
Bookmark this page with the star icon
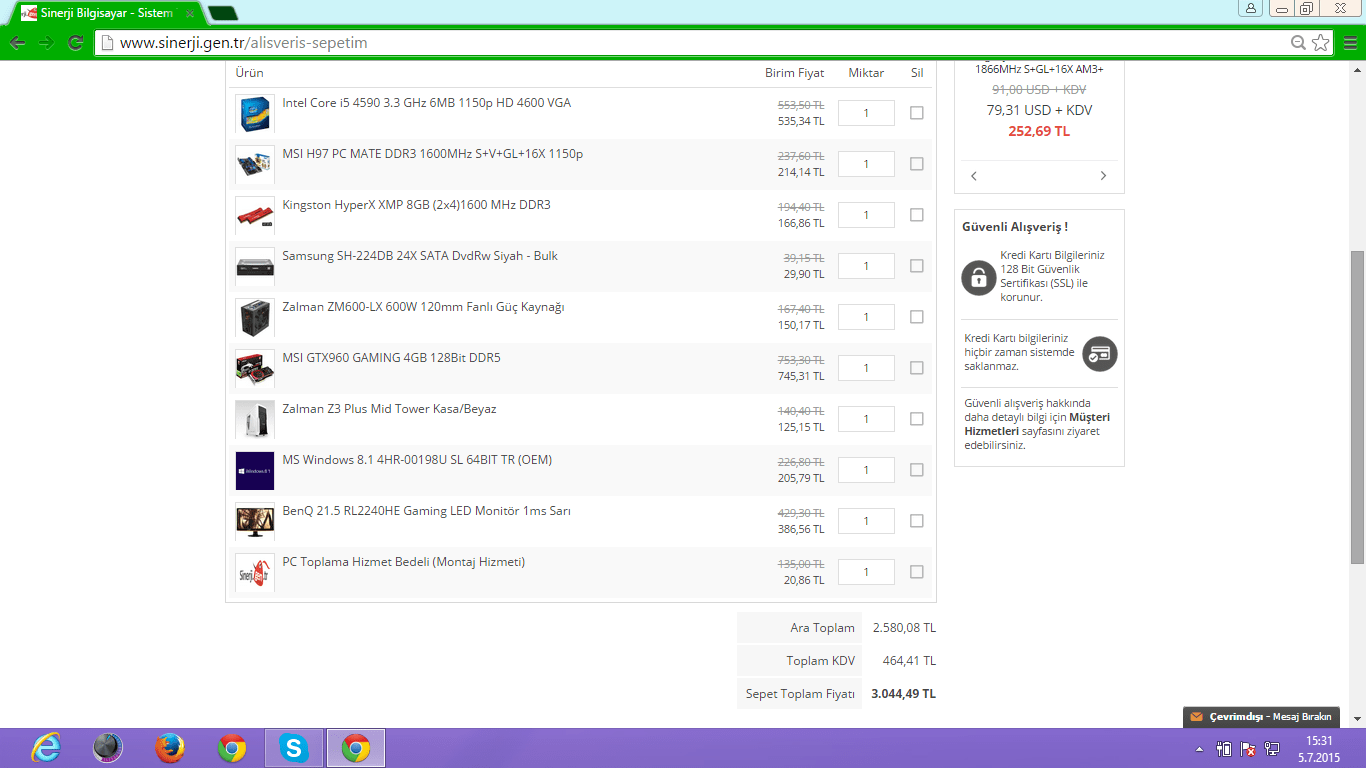click(x=1321, y=43)
